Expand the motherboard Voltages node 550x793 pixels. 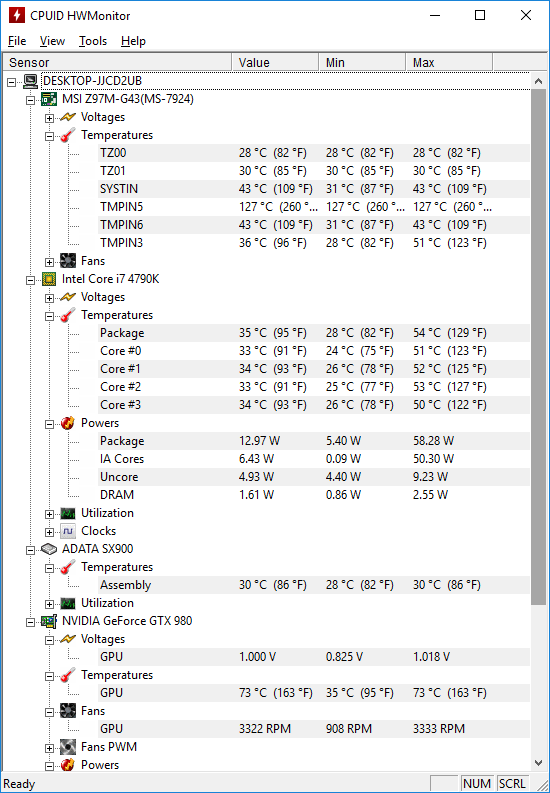tap(50, 117)
